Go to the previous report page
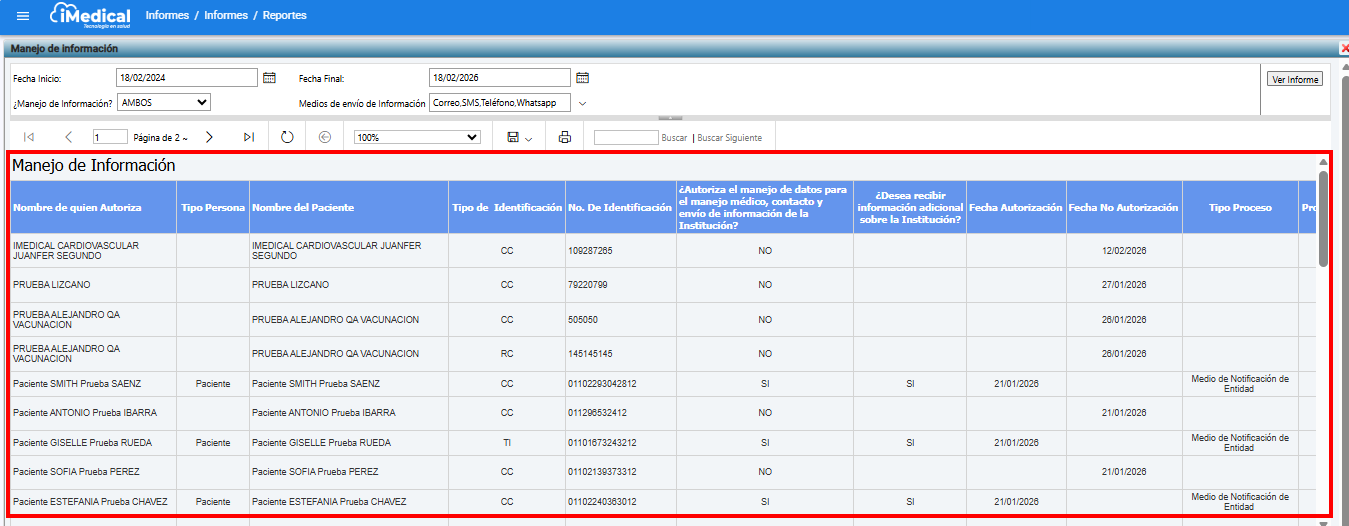The width and height of the screenshot is (1349, 526). [68, 137]
